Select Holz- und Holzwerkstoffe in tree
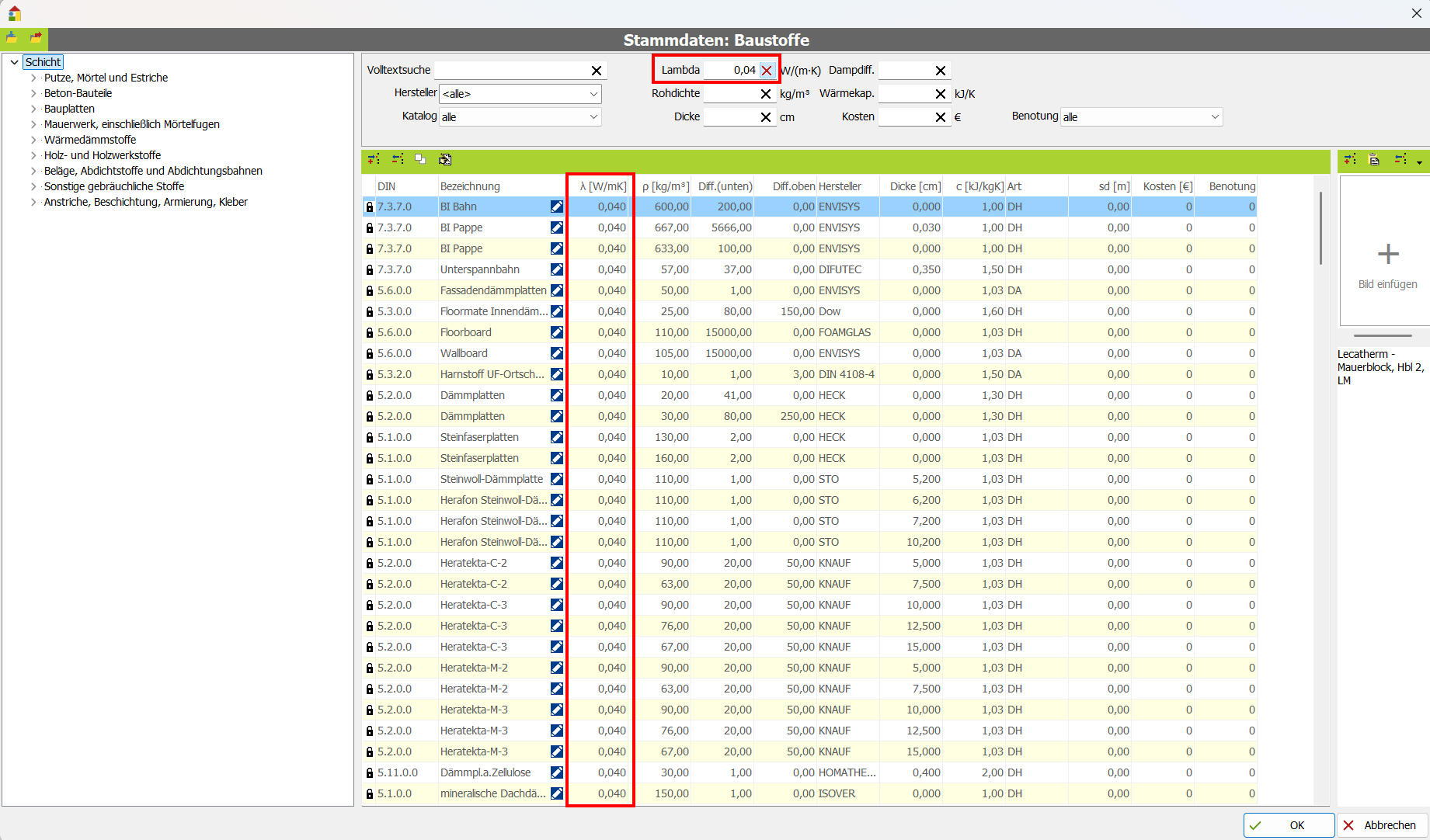Image resolution: width=1430 pixels, height=840 pixels. [x=103, y=155]
